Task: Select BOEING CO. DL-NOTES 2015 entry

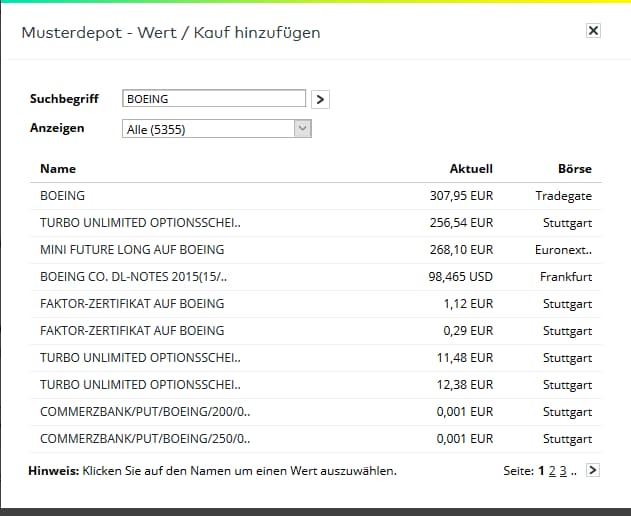Action: [x=133, y=277]
